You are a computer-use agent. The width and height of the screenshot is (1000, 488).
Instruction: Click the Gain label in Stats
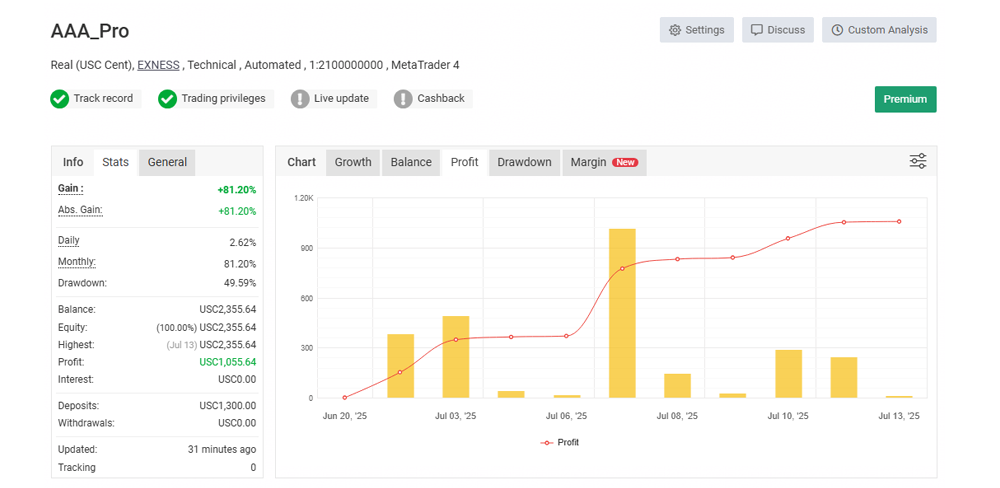pos(70,188)
